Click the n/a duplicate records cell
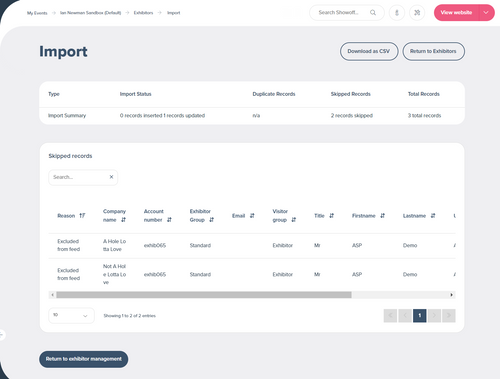Image resolution: width=500 pixels, height=379 pixels. 256,115
